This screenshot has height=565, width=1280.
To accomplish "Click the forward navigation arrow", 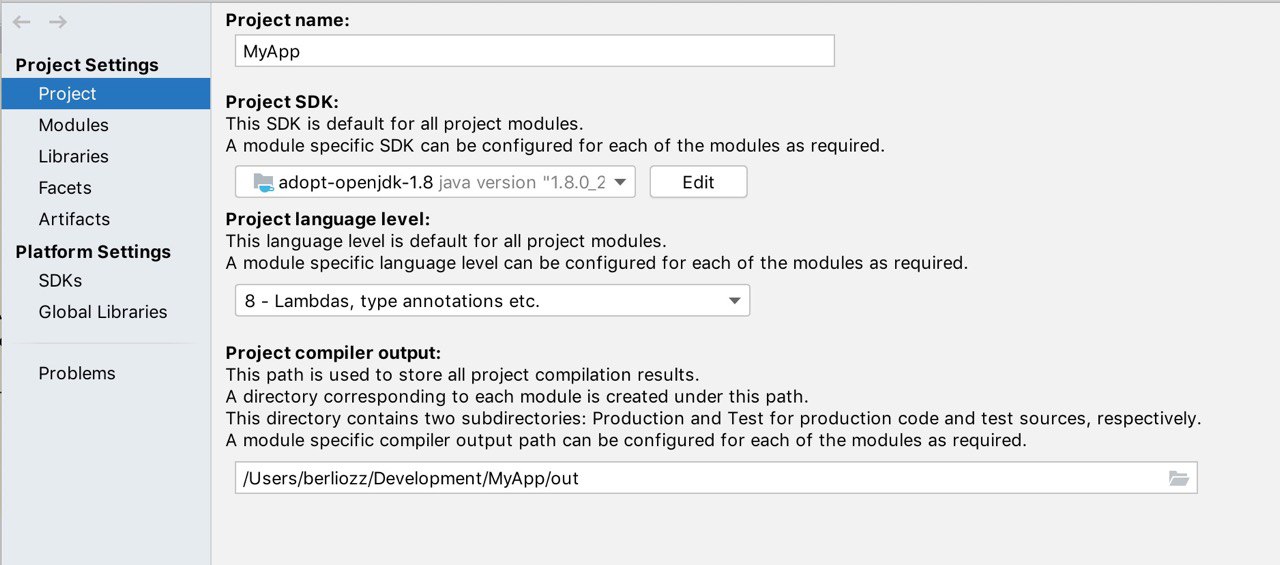I will pos(58,22).
